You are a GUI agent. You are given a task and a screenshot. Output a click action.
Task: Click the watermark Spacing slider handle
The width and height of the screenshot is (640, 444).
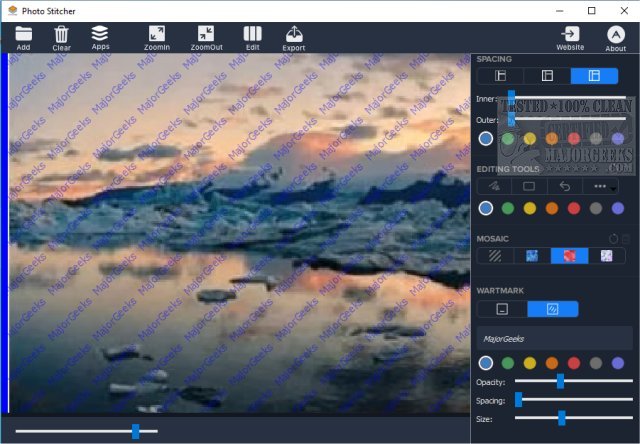(518, 400)
